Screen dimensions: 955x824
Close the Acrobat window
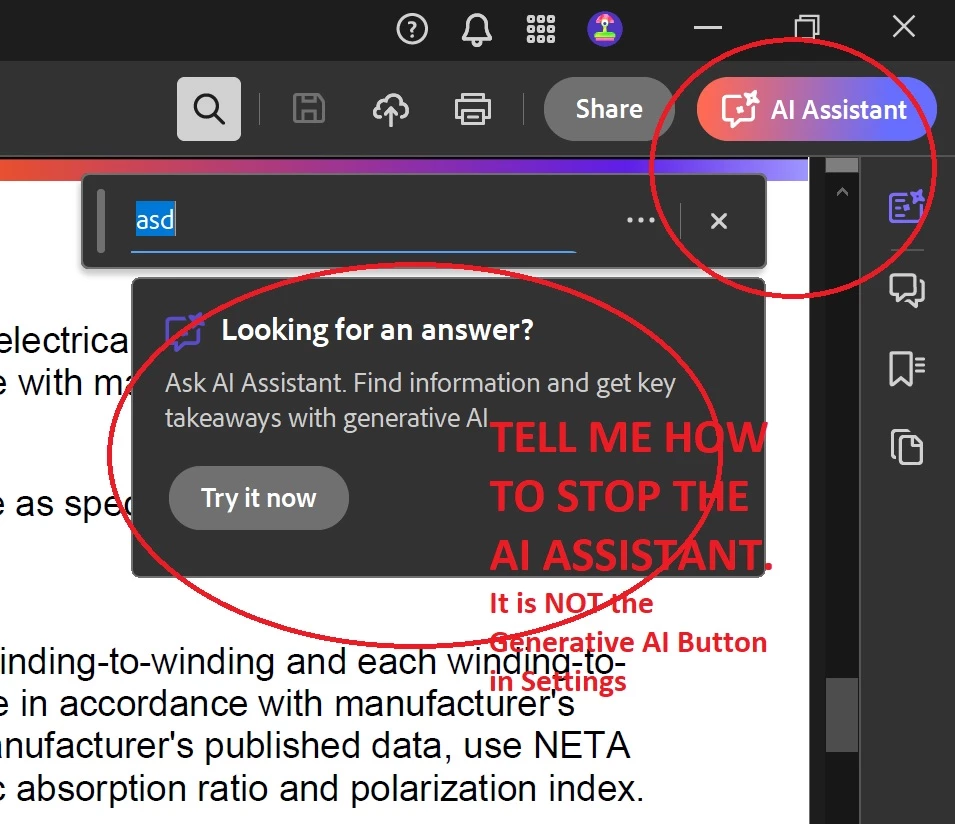(904, 27)
